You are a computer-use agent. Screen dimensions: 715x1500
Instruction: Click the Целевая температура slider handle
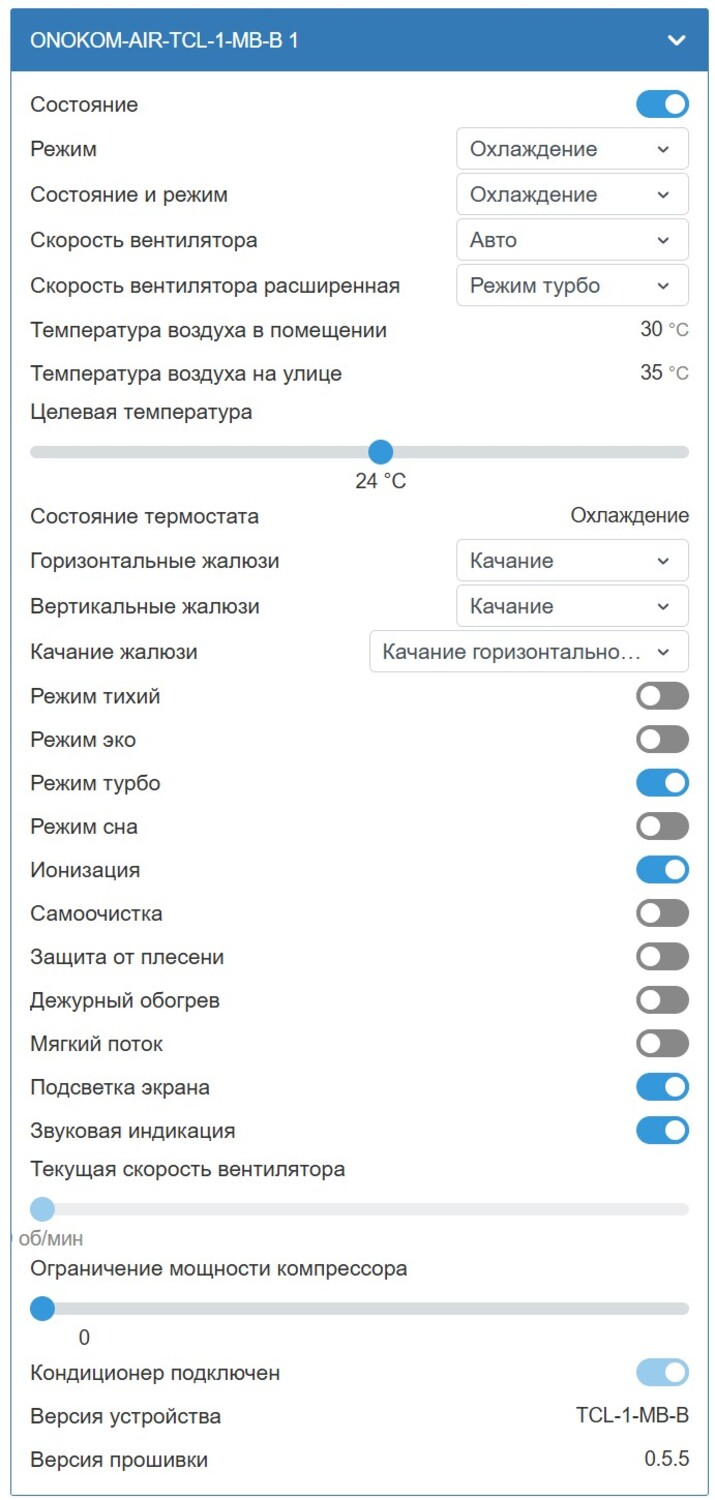(381, 452)
